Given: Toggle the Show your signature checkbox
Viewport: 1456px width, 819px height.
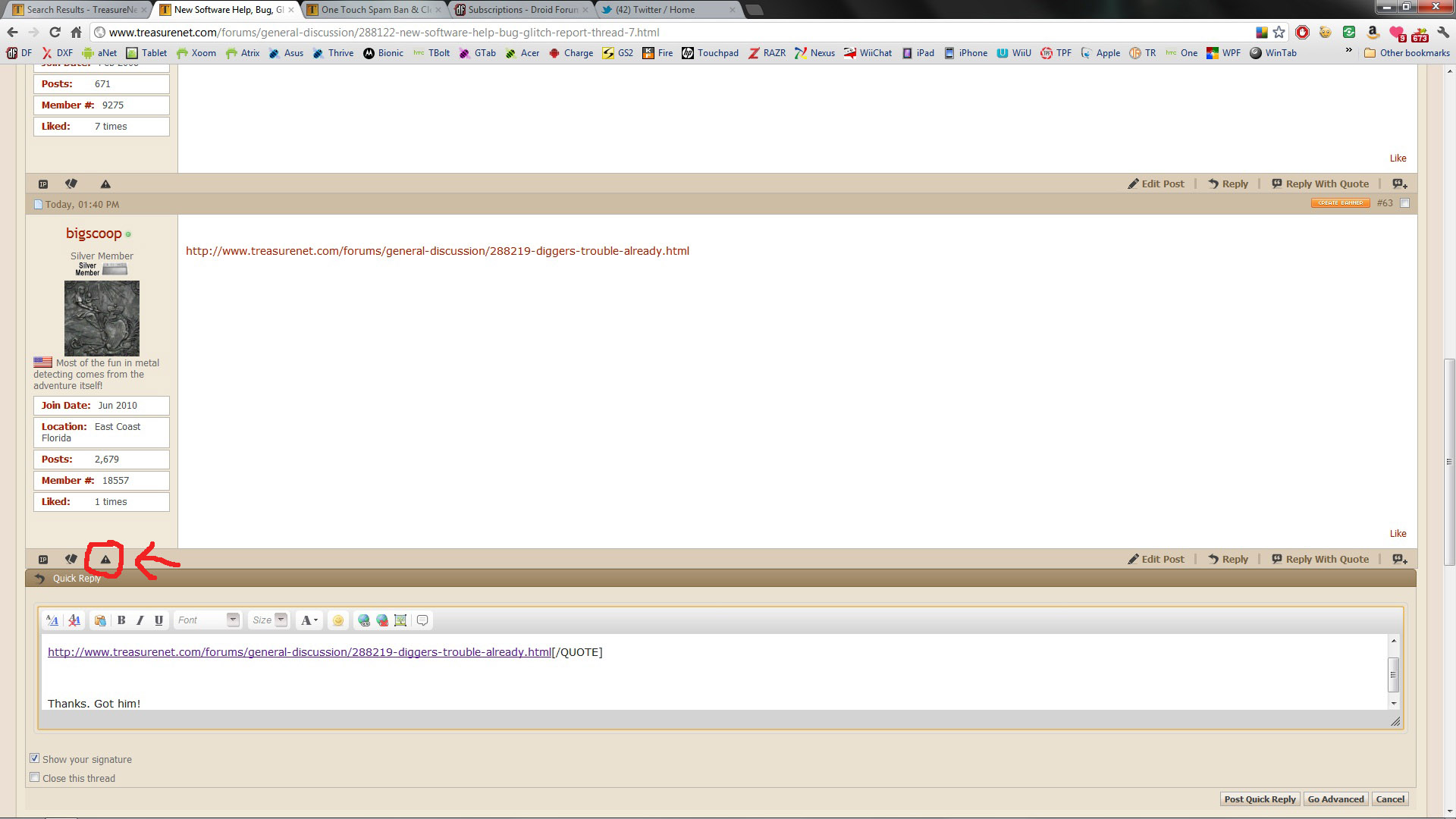Looking at the screenshot, I should coord(35,758).
